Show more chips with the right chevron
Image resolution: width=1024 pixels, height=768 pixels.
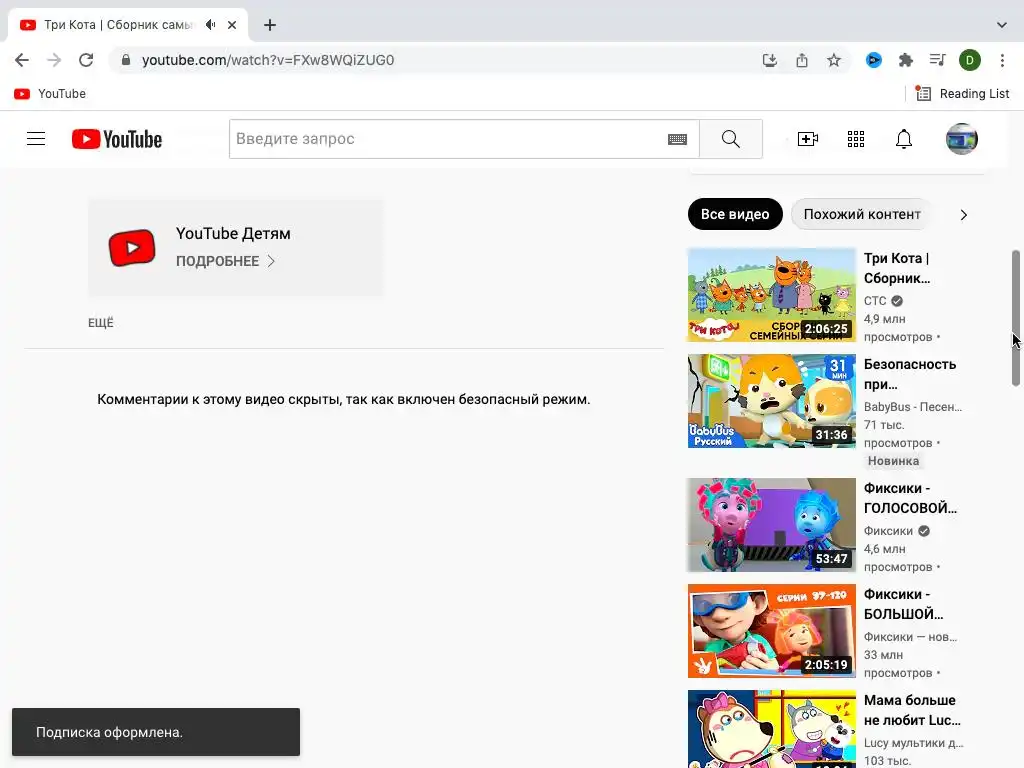(963, 215)
